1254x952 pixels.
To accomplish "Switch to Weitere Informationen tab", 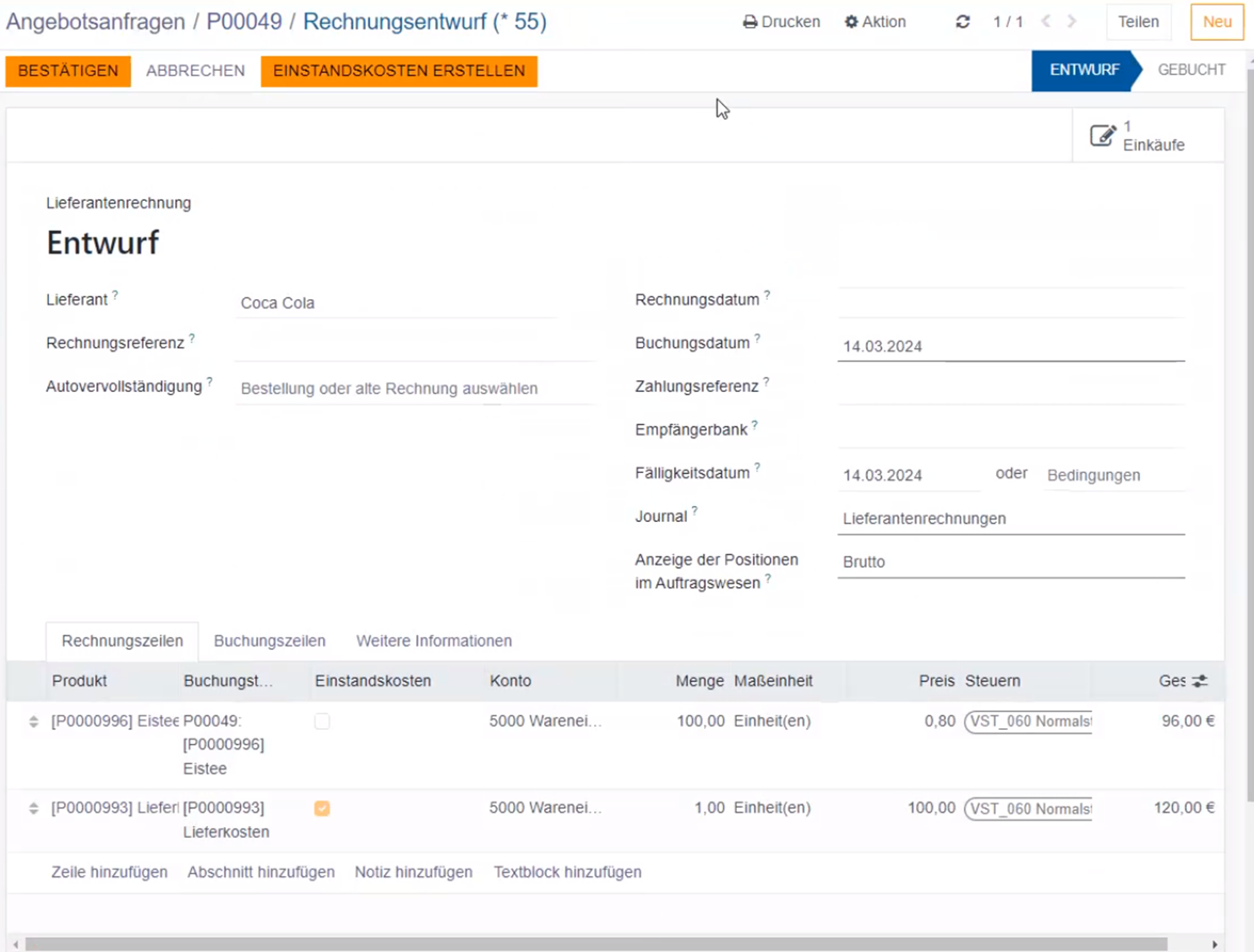I will 433,641.
